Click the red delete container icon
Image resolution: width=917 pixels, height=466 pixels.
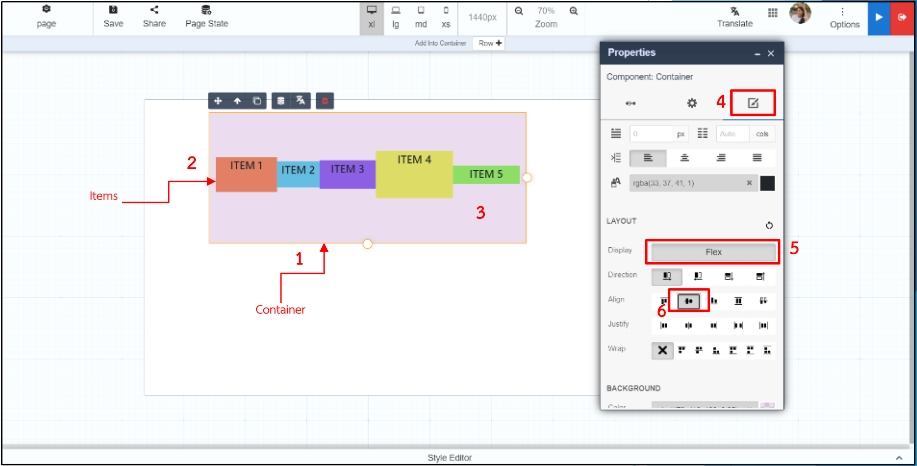coord(325,101)
